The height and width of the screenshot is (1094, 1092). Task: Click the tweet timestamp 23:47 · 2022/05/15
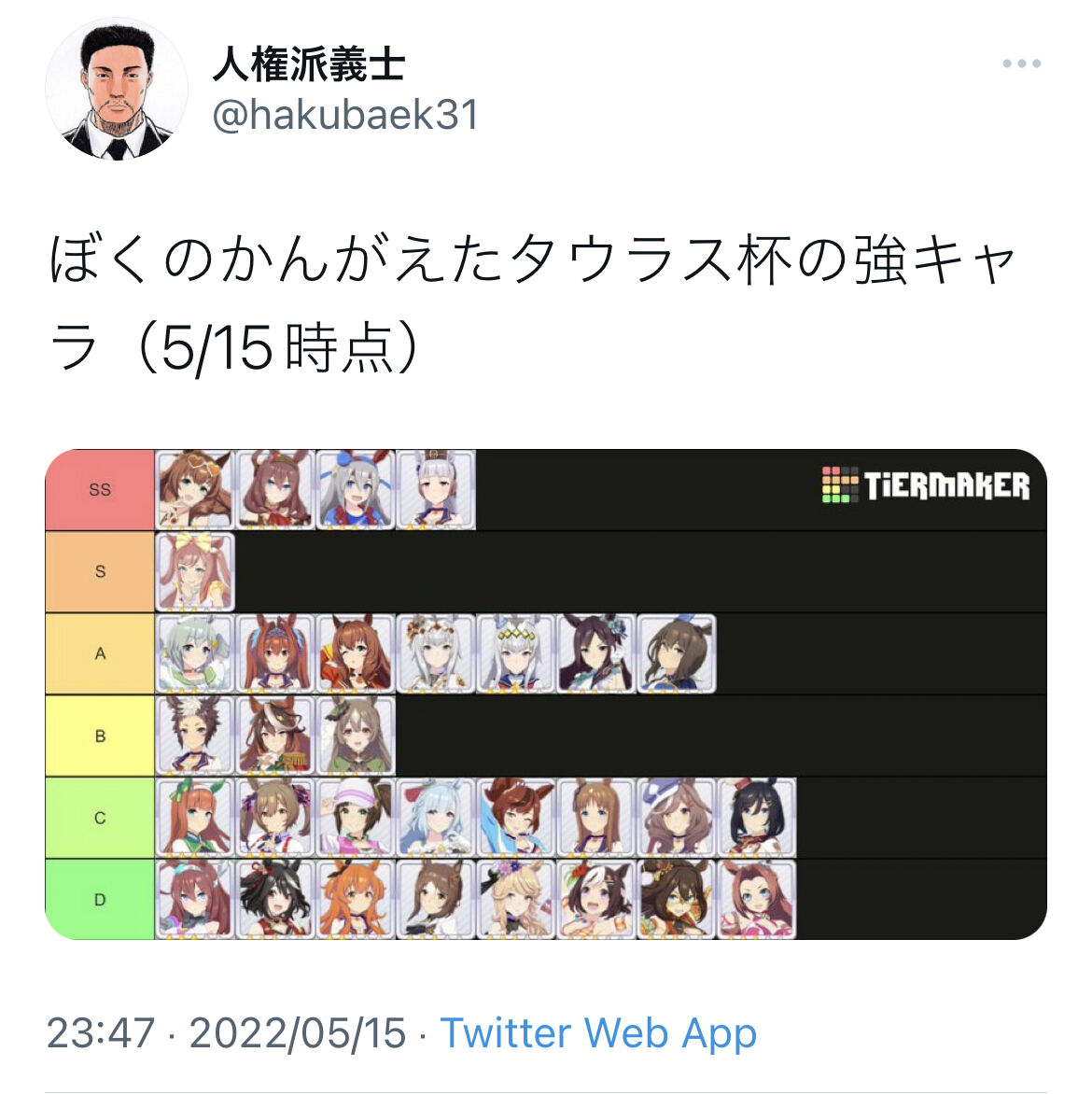[226, 1032]
